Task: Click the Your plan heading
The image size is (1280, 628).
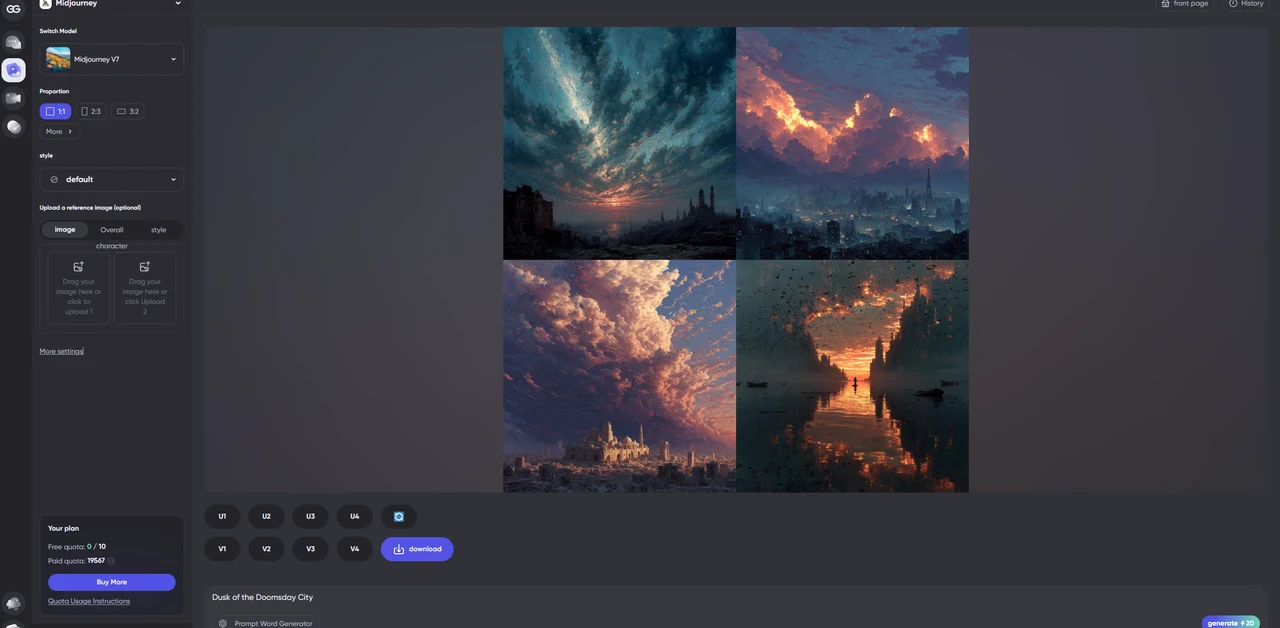Action: click(64, 528)
